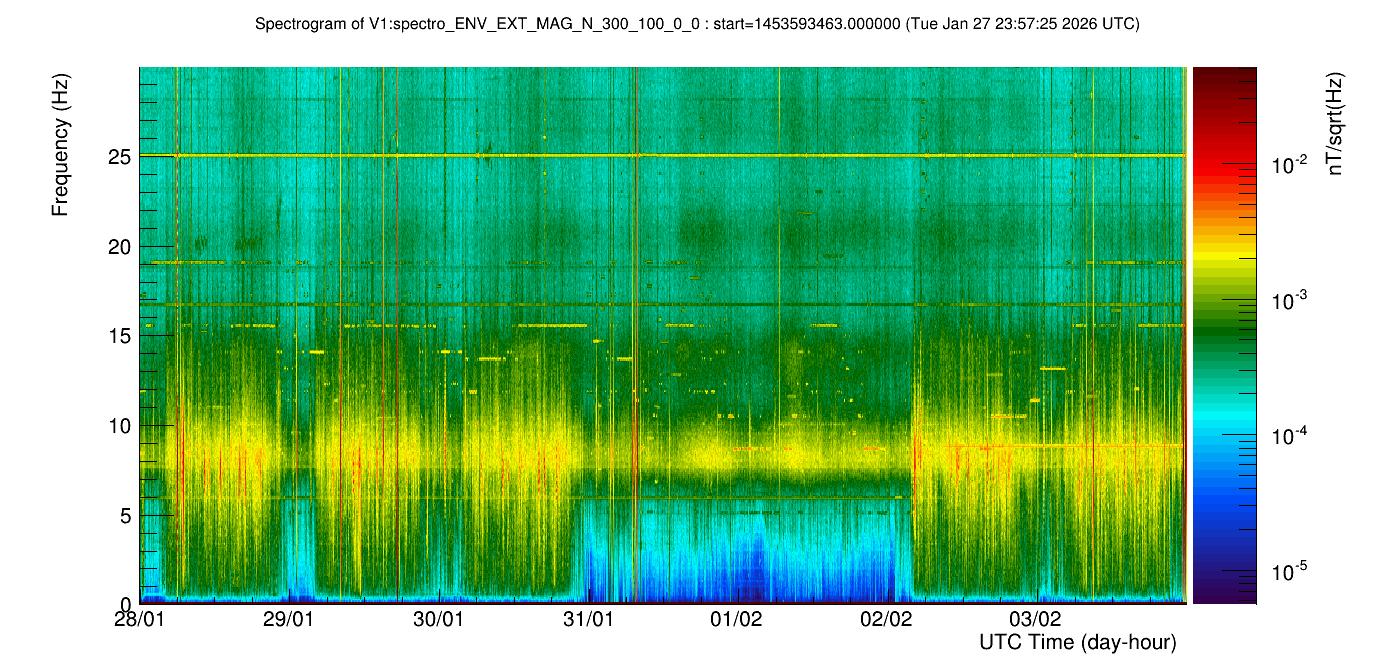Viewport: 1396px width, 672px height.
Task: Click the dark blue bottom of the color bar
Action: [1224, 597]
